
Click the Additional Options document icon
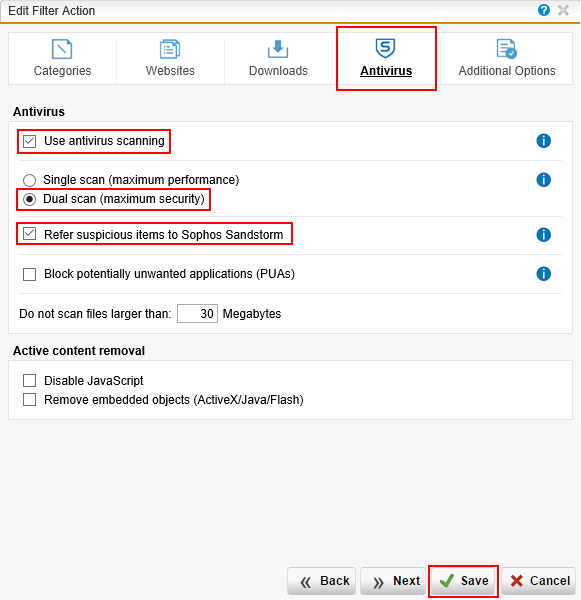coord(507,49)
